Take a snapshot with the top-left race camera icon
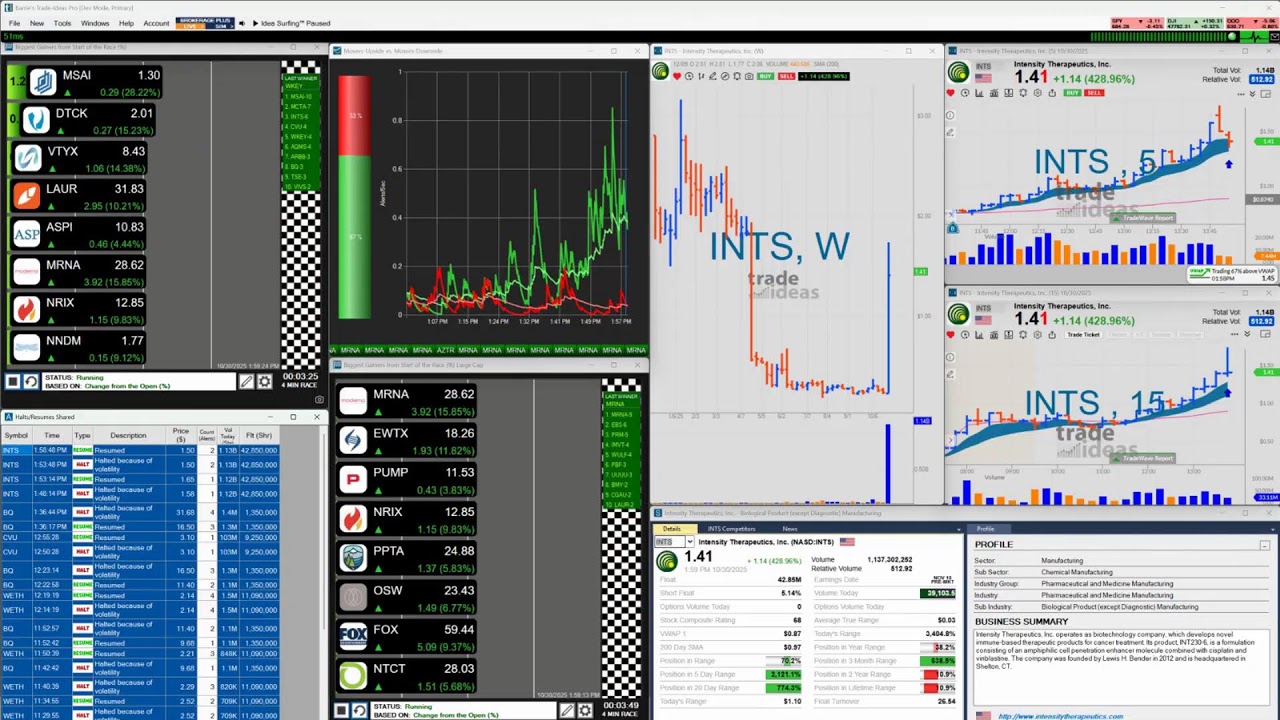The height and width of the screenshot is (720, 1280). pos(319,399)
